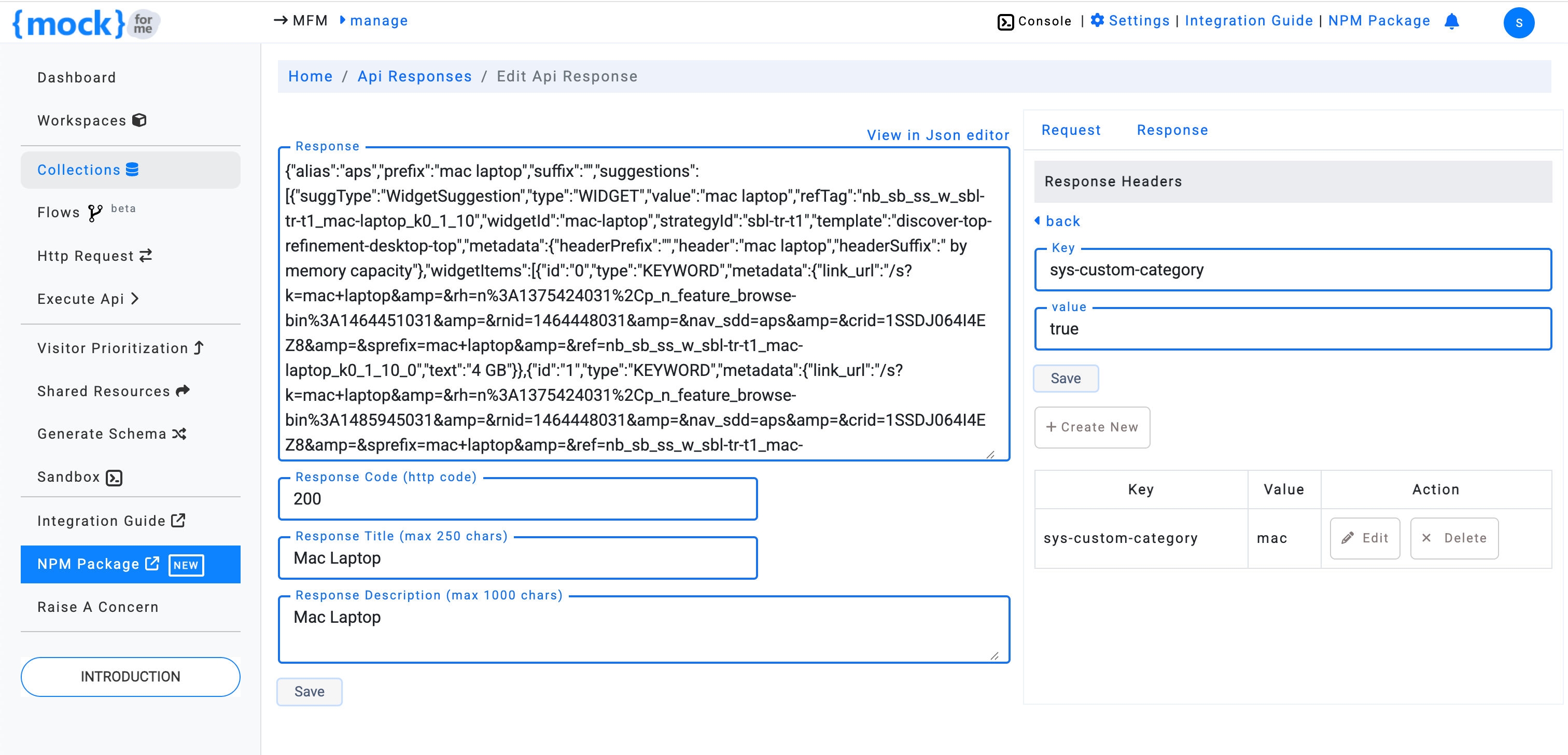Screen dimensions: 1568x755
Task: Open Flows beta in sidebar
Action: pos(87,212)
